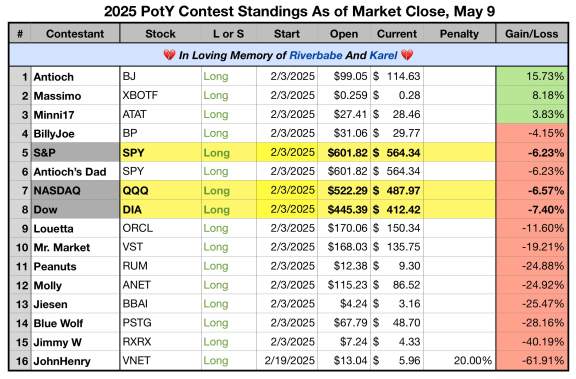Select row number 16
This screenshot has width=576, height=379.
coord(21,361)
